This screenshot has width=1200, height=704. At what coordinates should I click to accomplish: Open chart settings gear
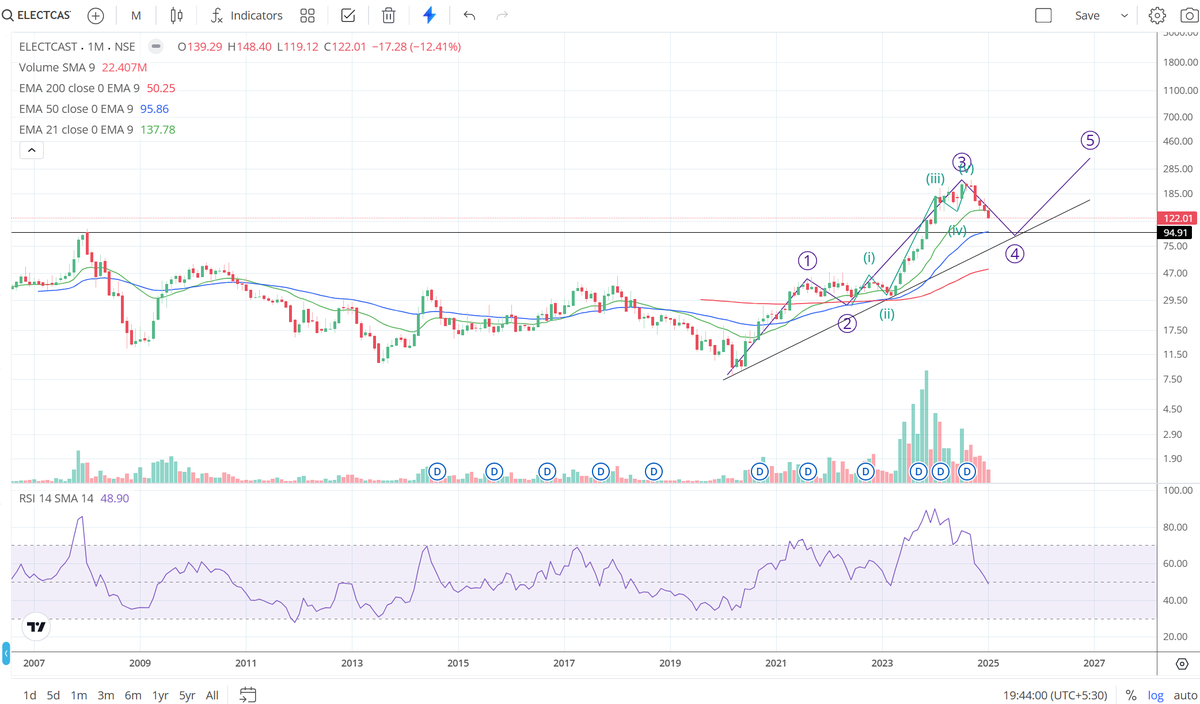point(1157,15)
